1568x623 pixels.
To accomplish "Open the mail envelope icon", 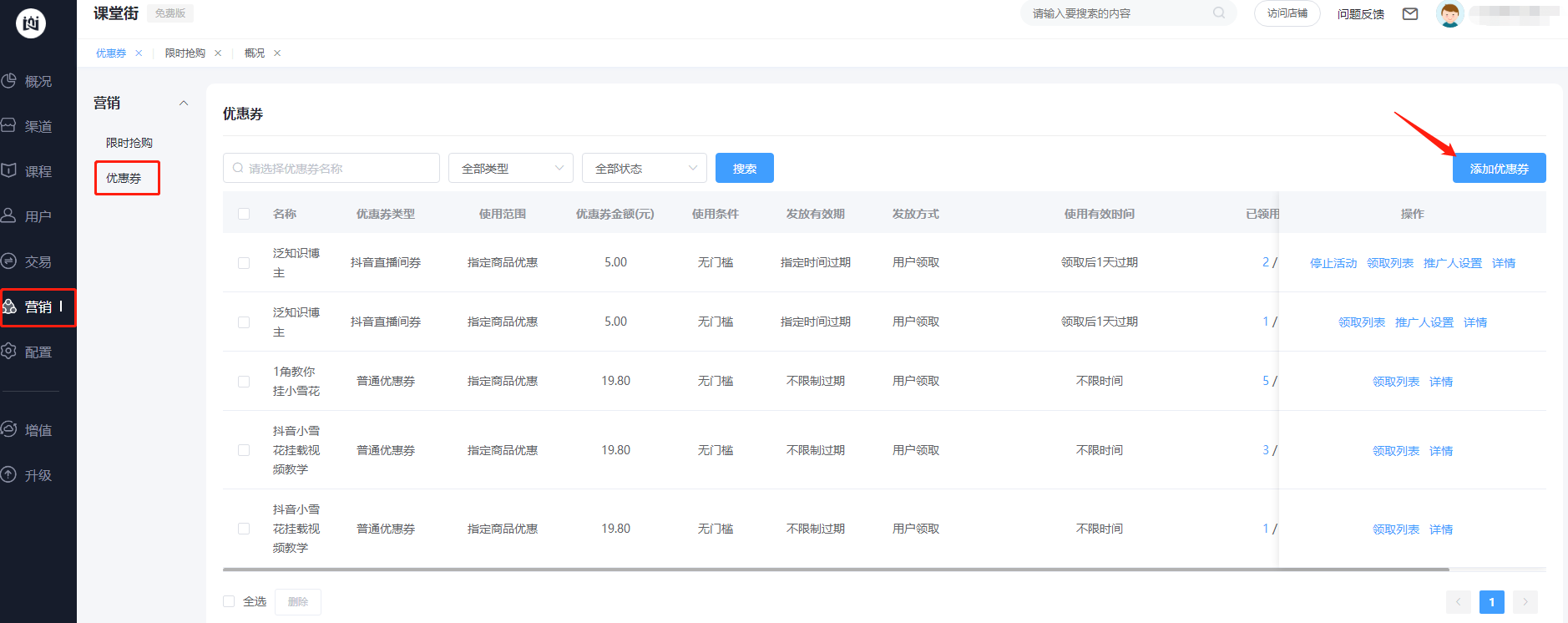I will tap(1410, 13).
